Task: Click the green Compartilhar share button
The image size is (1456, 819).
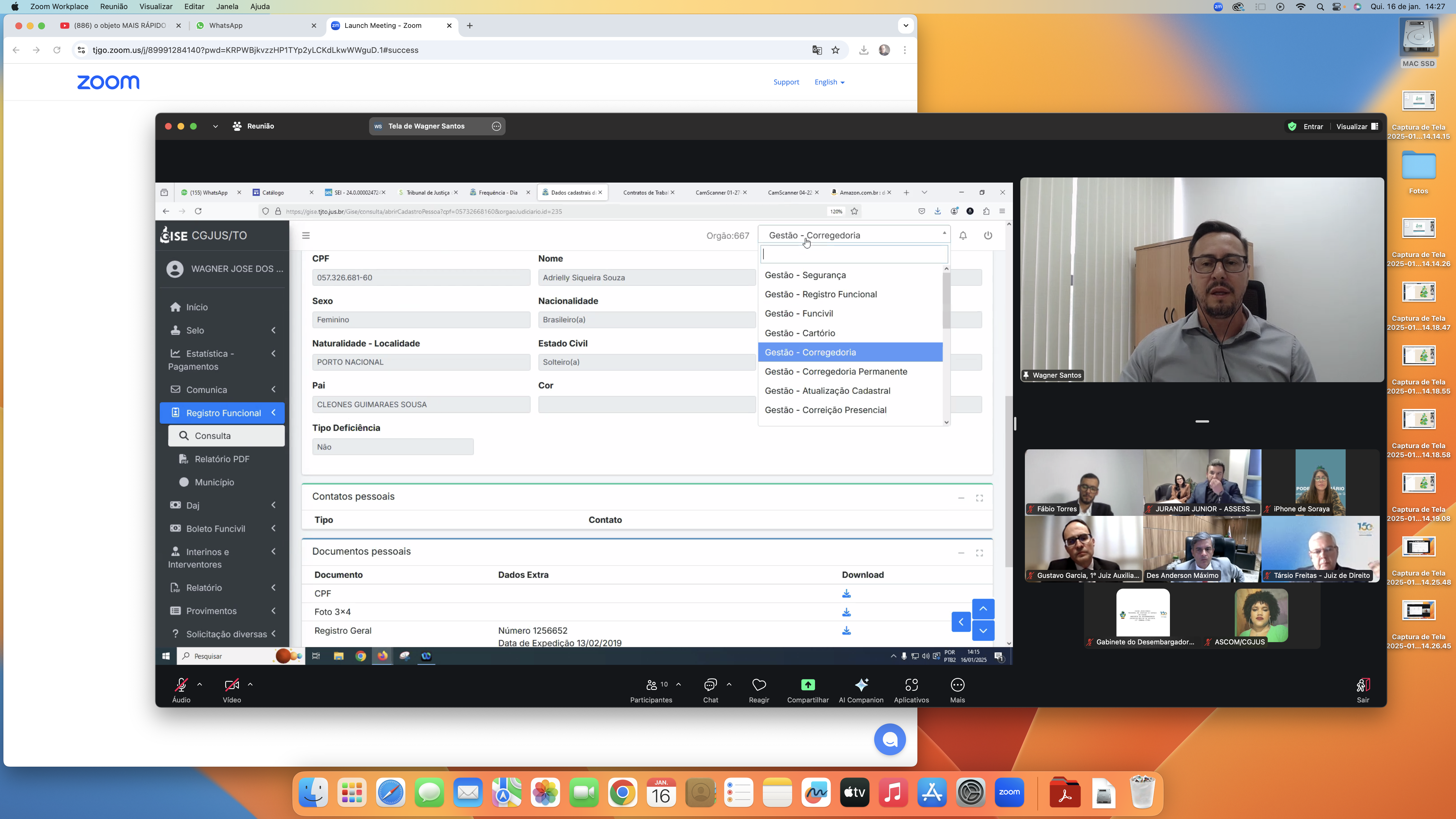Action: coord(808,685)
